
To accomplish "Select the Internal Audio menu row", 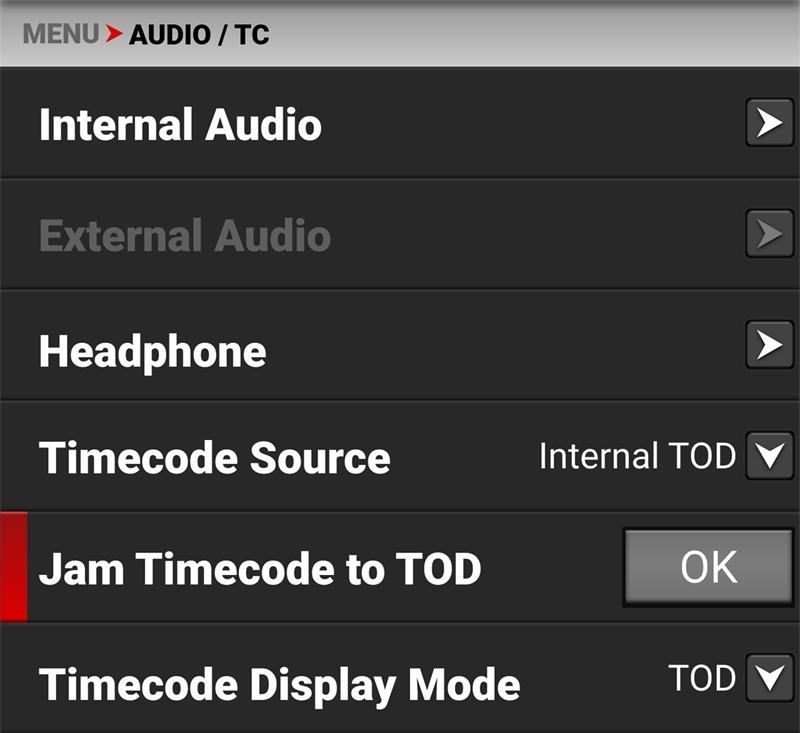I will click(x=180, y=126).
